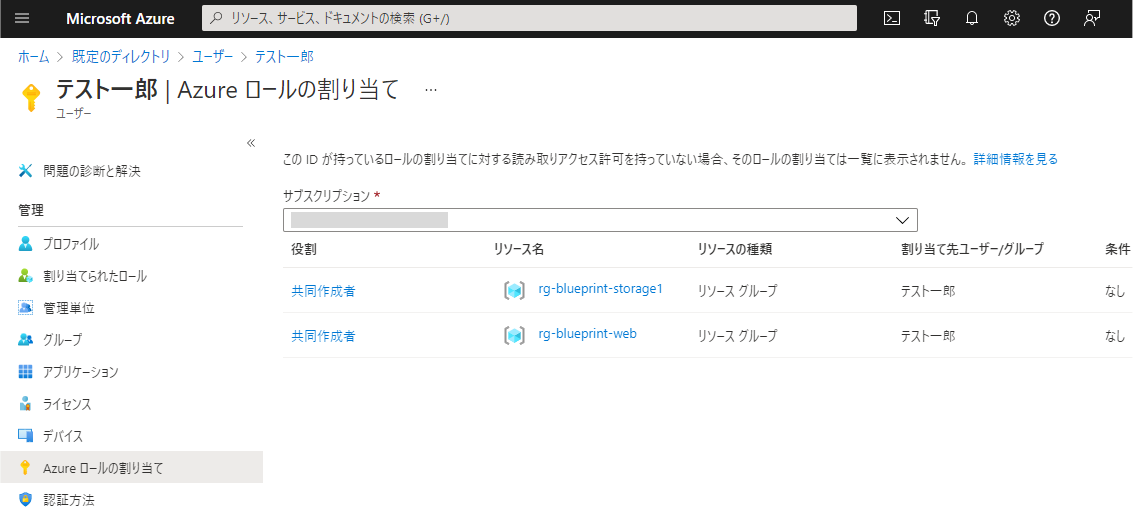The image size is (1133, 512).
Task: Click the 問題の診断と解決 wrench icon
Action: (26, 171)
